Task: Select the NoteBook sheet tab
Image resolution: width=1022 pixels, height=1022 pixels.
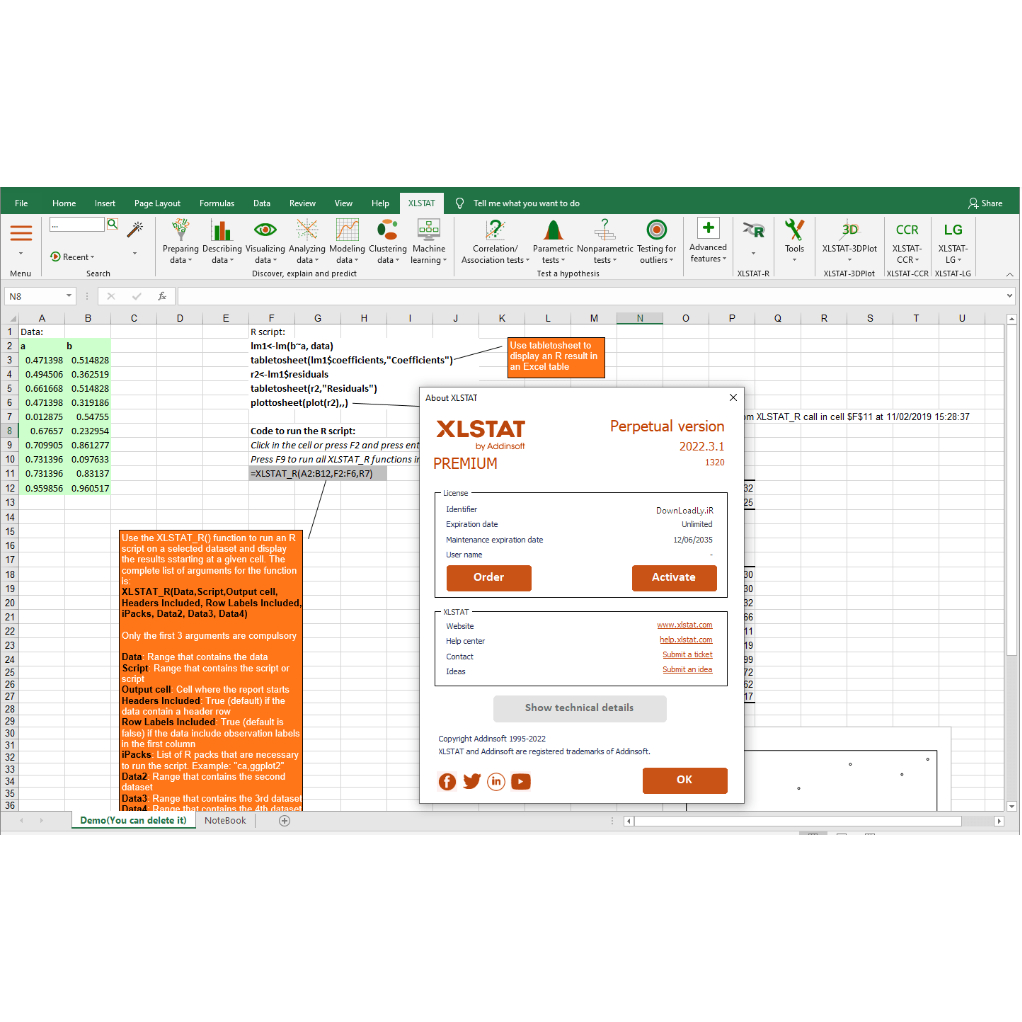Action: point(225,821)
